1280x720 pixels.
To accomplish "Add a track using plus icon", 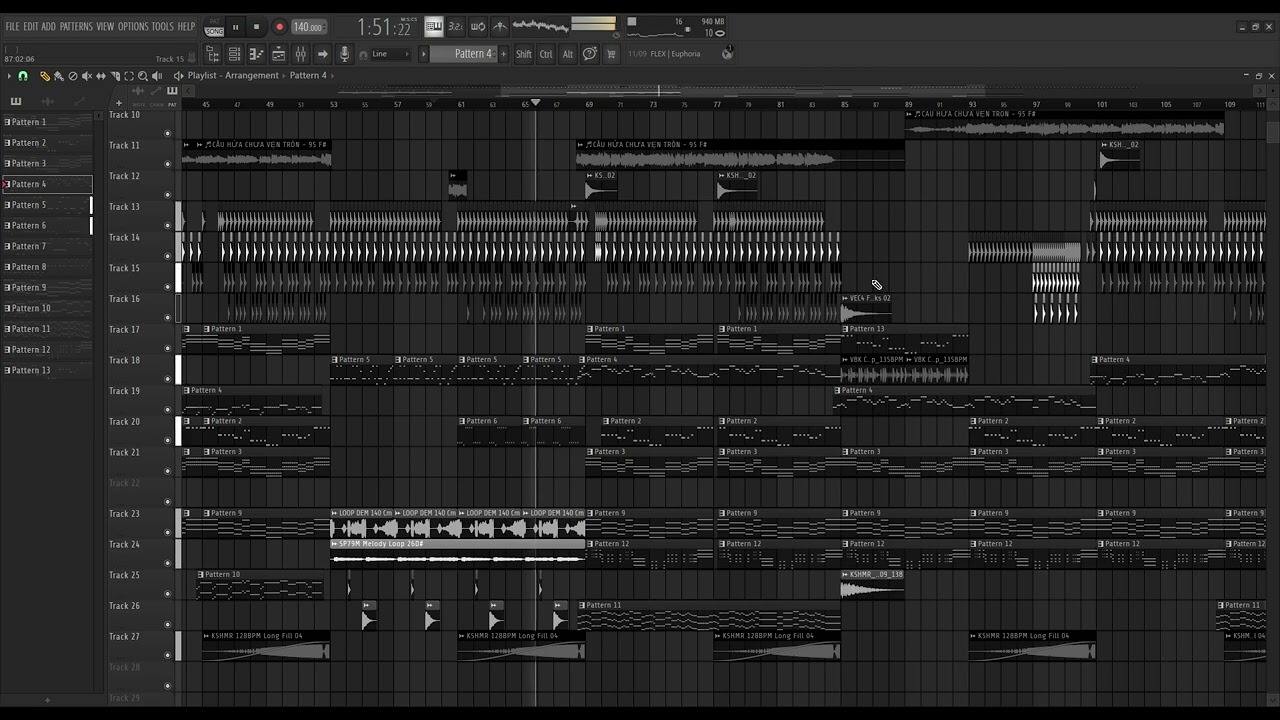I will tap(118, 103).
